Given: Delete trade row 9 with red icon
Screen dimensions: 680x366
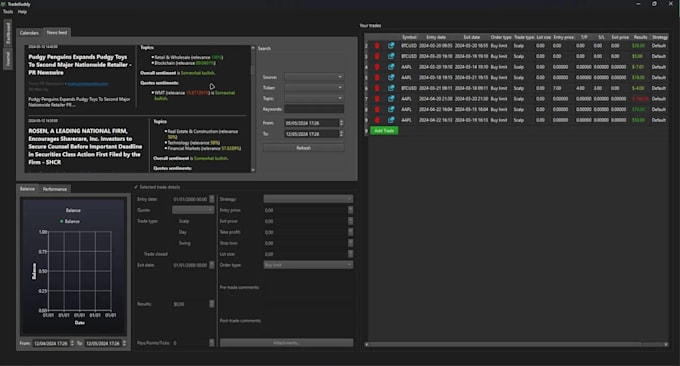Looking at the screenshot, I should 377,120.
